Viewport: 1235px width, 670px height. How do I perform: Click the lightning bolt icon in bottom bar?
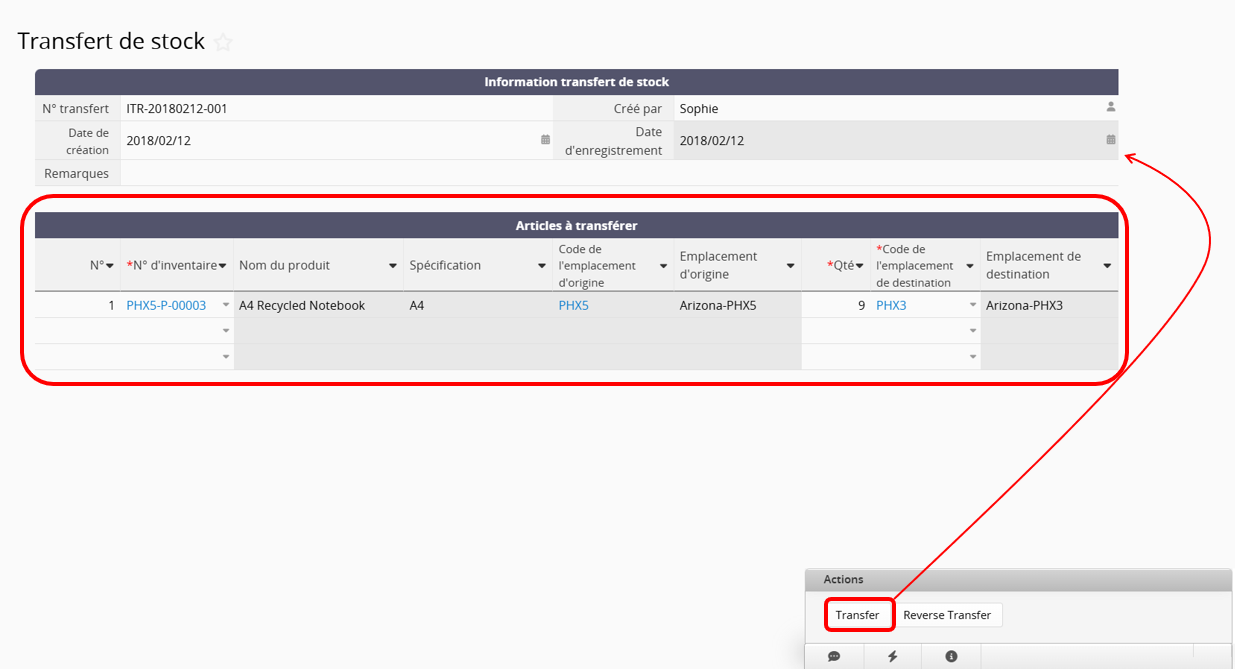(892, 656)
